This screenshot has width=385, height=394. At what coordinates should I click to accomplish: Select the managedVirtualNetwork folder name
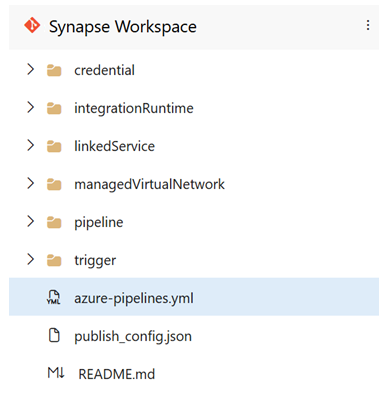(x=149, y=184)
